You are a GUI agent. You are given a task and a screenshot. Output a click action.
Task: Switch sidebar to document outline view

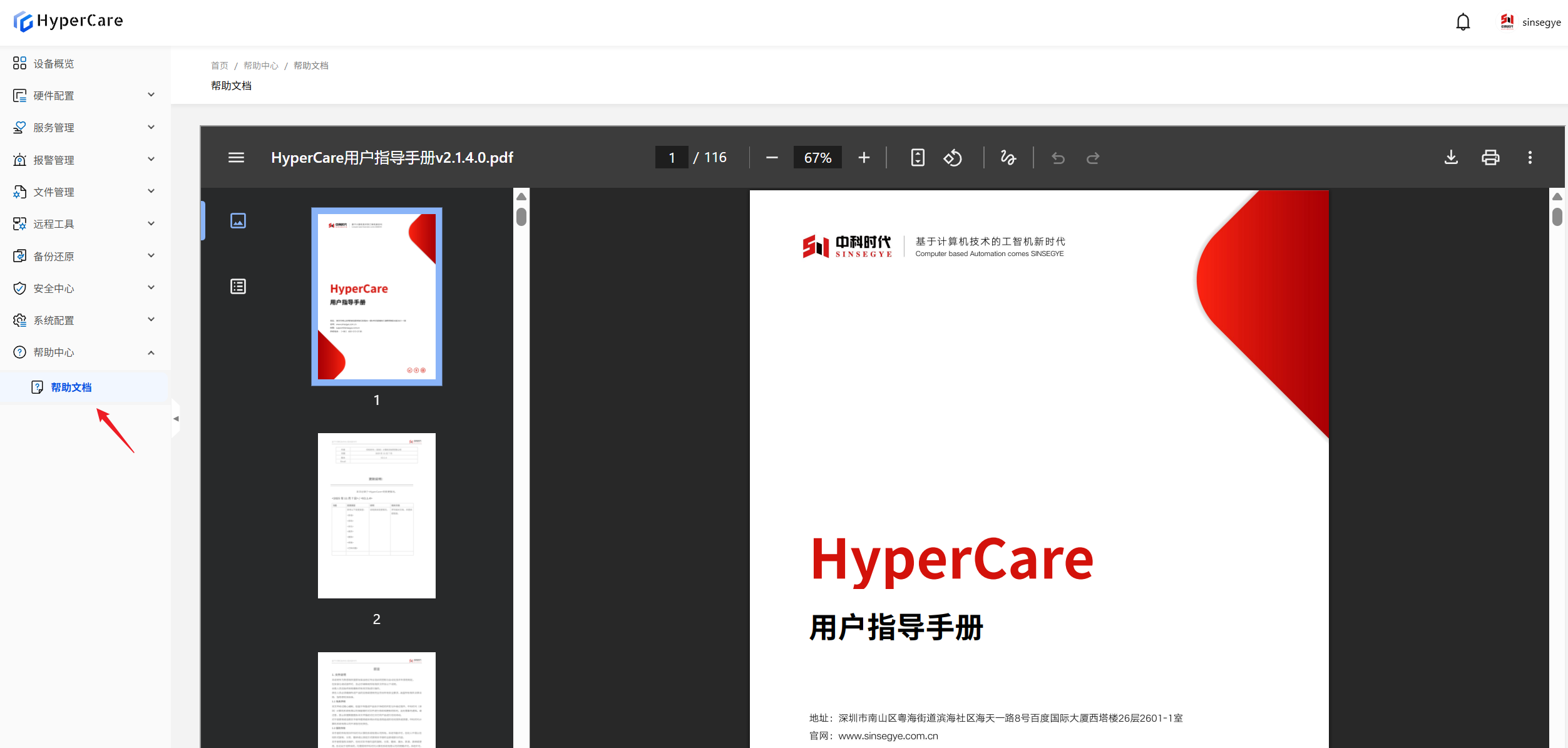pyautogui.click(x=238, y=287)
